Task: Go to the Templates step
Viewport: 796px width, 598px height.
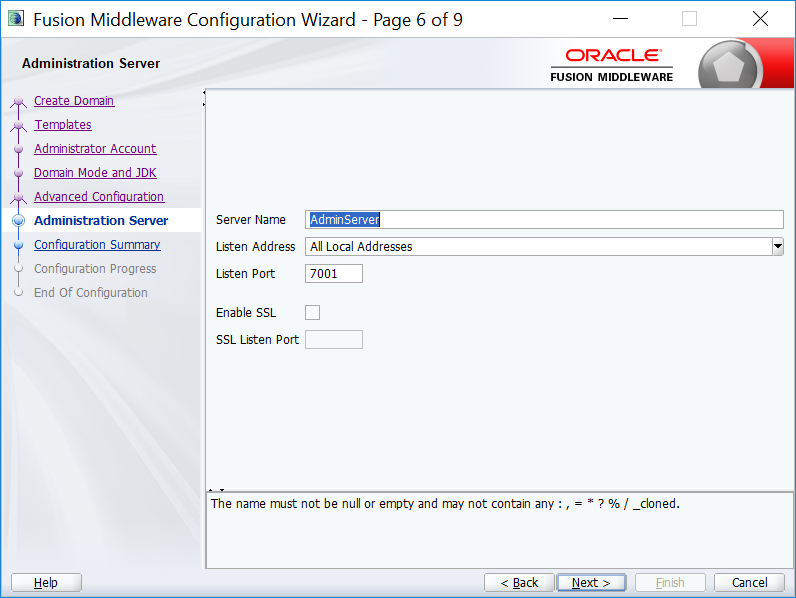Action: [63, 125]
